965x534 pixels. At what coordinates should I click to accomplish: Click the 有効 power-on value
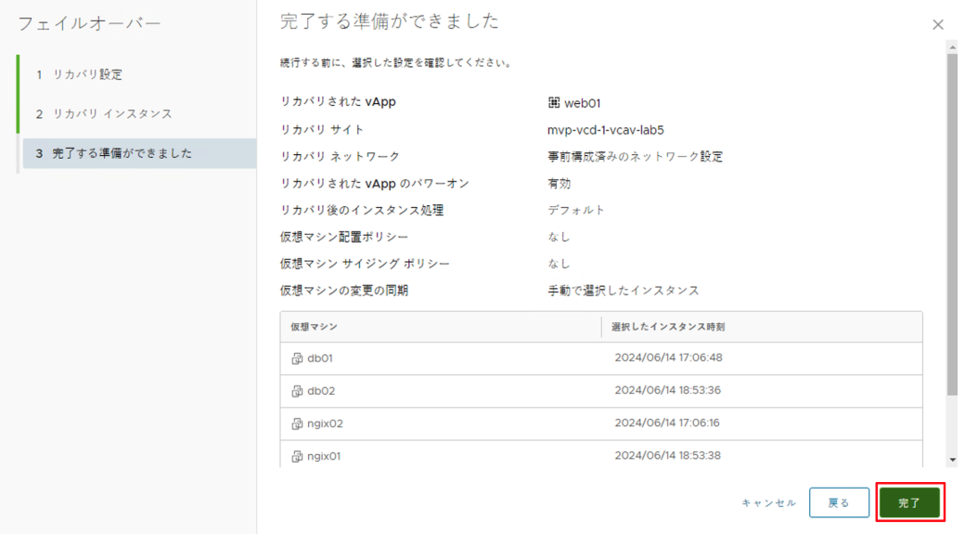tap(559, 183)
